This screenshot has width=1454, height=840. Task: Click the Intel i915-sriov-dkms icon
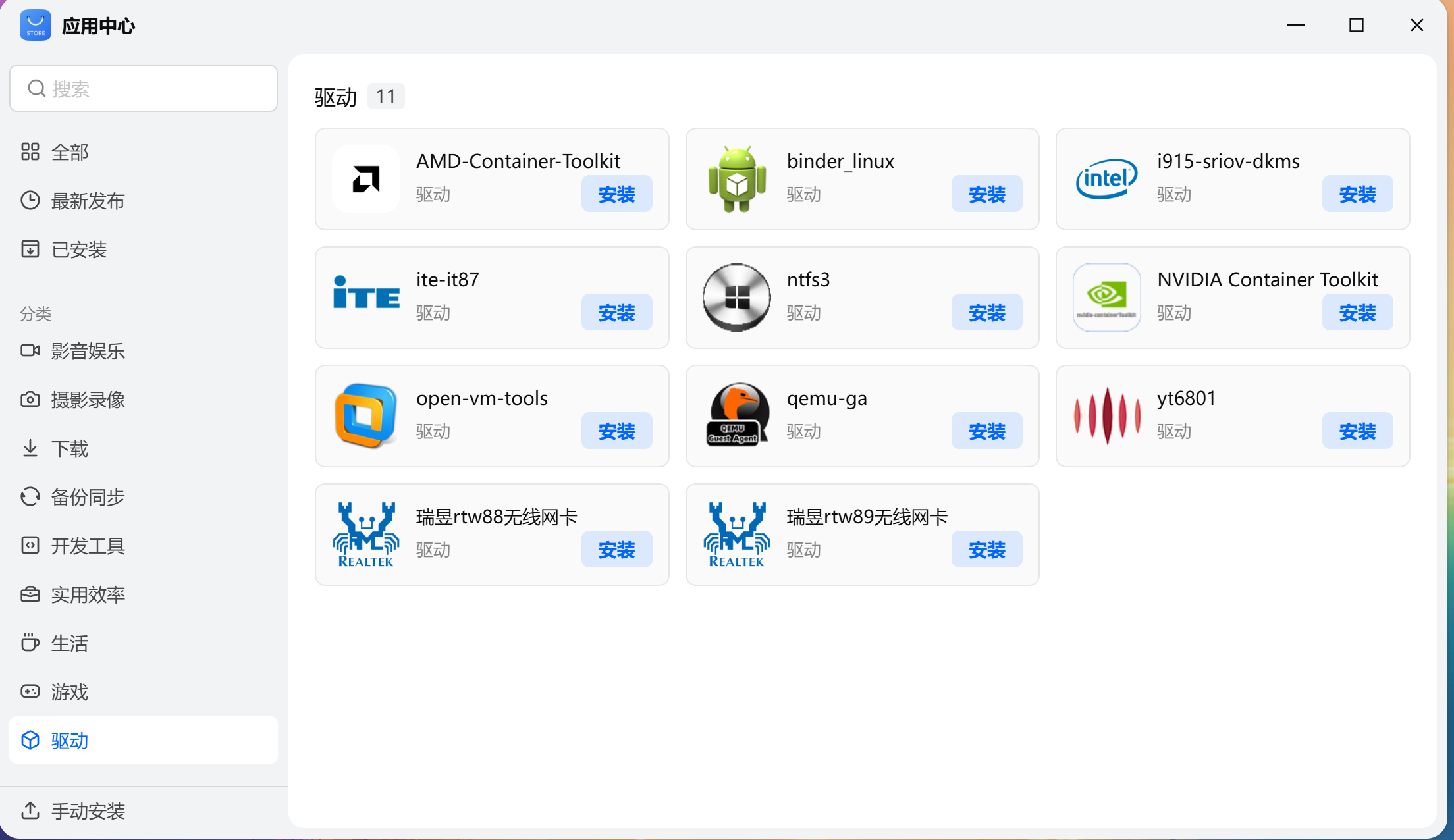[x=1107, y=179]
